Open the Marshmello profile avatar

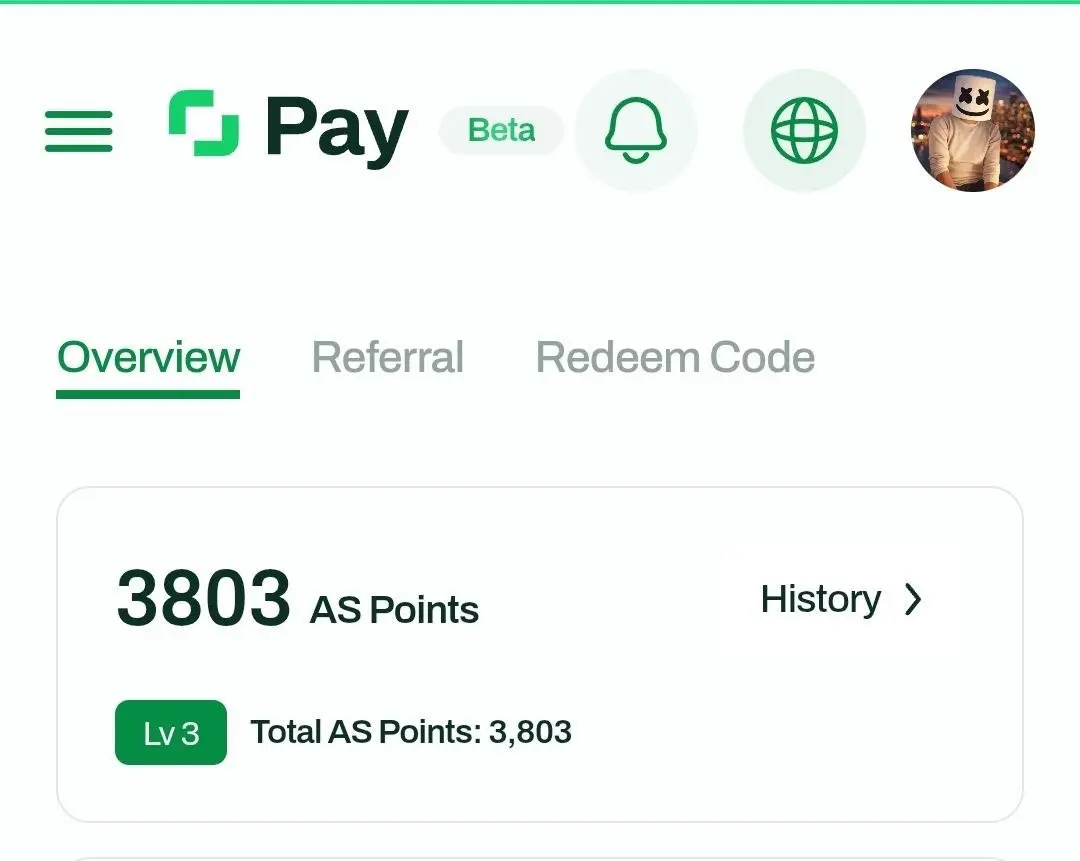click(x=973, y=130)
